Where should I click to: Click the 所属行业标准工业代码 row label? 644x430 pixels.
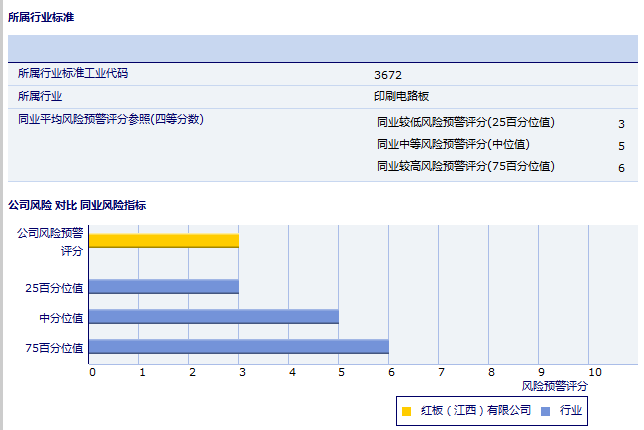coord(73,74)
